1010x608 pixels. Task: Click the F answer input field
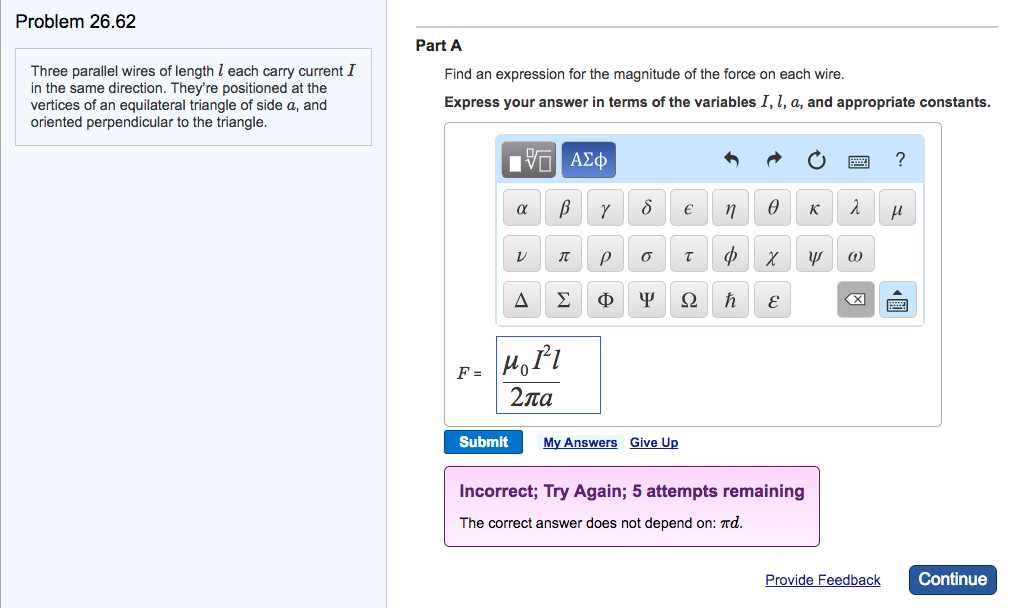(x=548, y=375)
